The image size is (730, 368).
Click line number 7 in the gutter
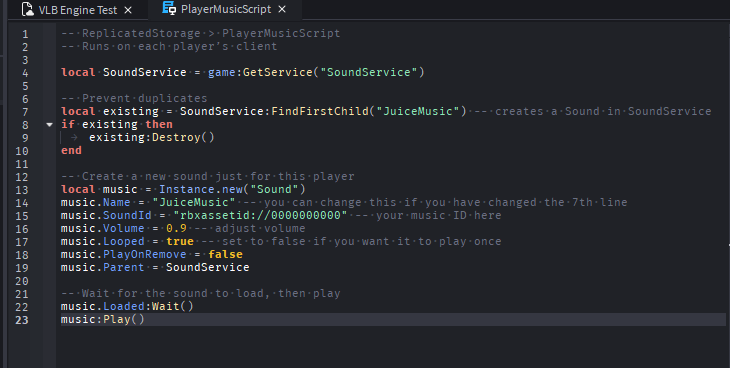pyautogui.click(x=25, y=112)
